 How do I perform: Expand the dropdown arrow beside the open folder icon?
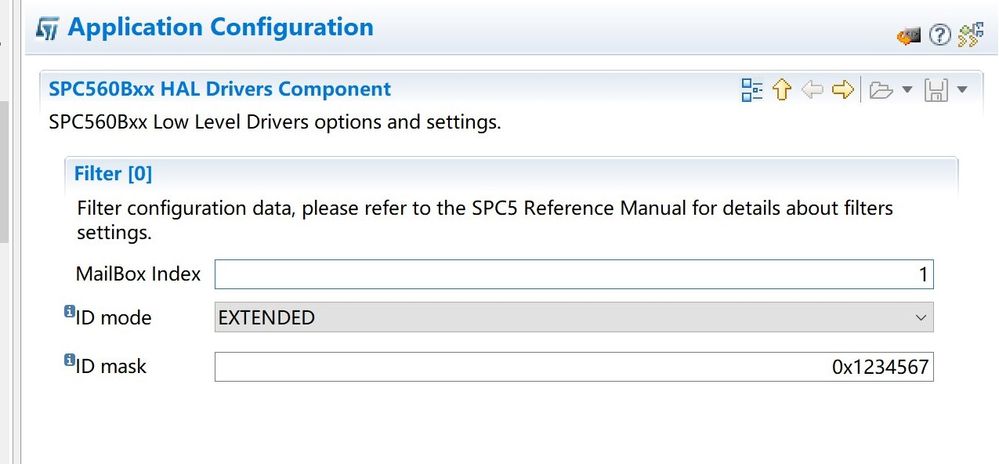click(907, 91)
